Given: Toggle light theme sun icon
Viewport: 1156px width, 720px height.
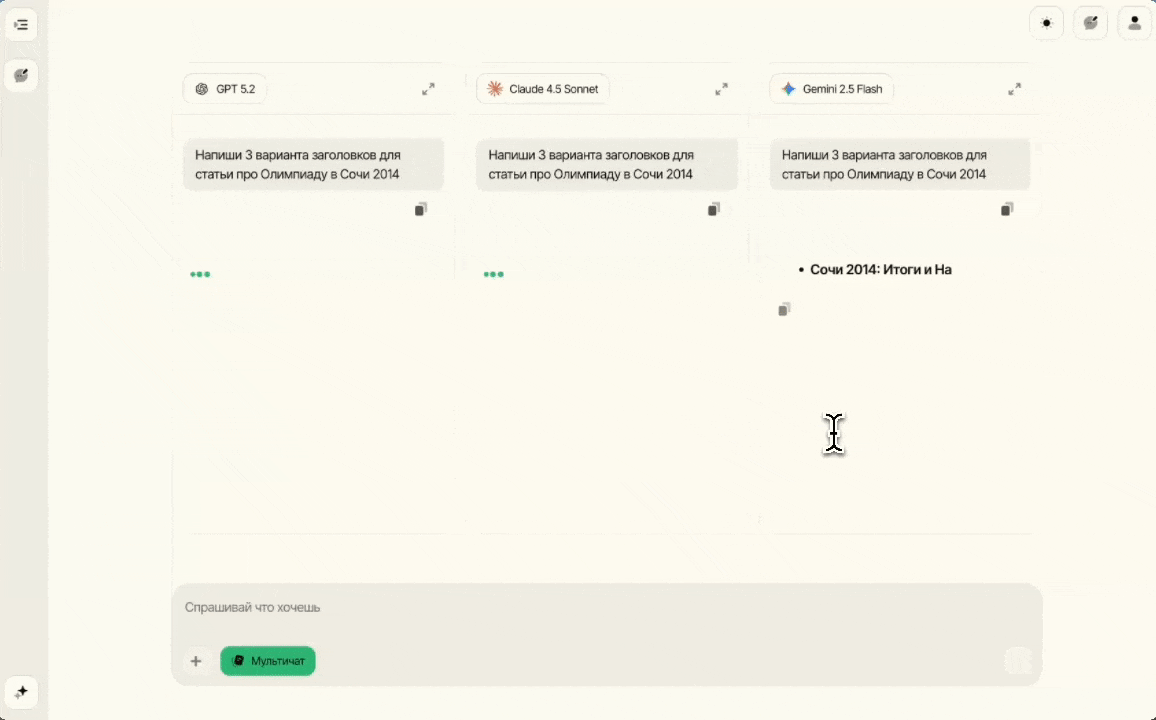Looking at the screenshot, I should point(1046,24).
